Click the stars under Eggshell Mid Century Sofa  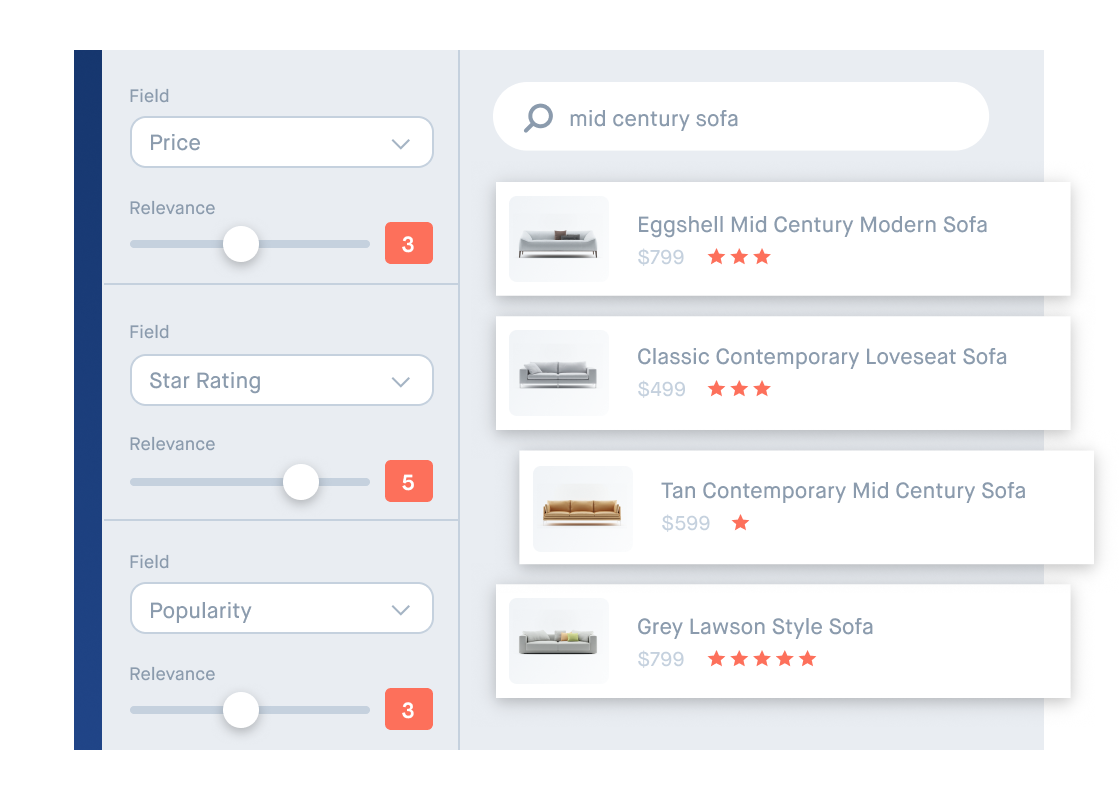tap(739, 257)
